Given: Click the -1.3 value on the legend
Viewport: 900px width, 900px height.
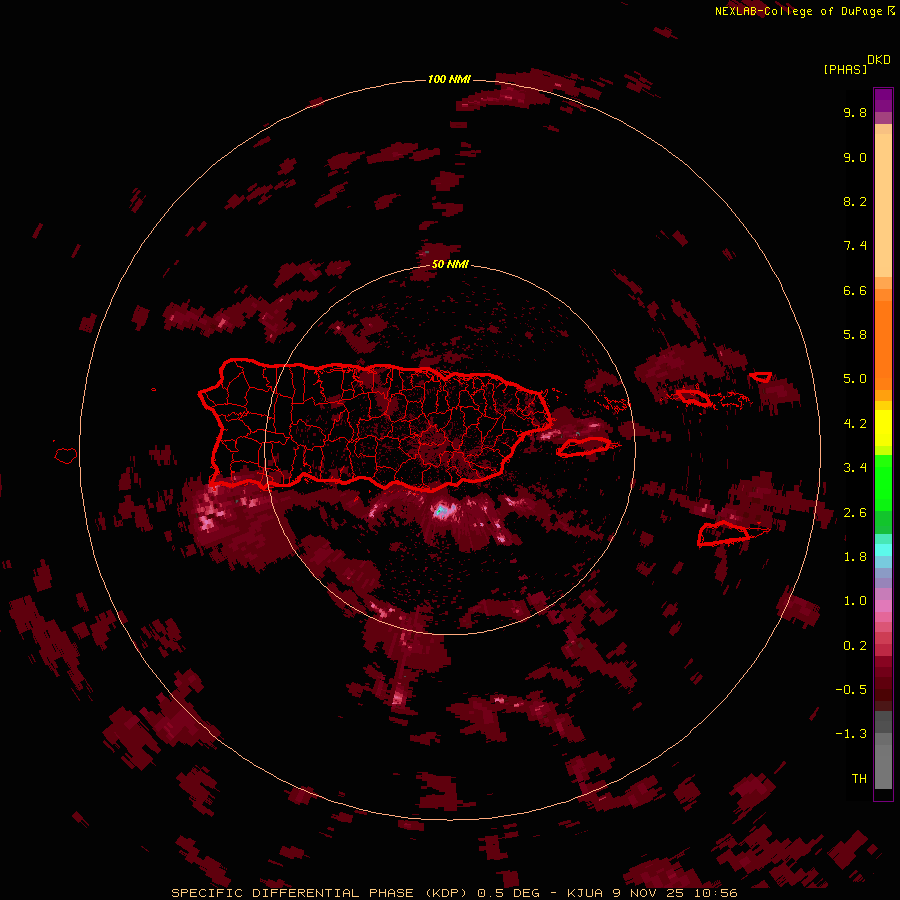Looking at the screenshot, I should click(851, 734).
